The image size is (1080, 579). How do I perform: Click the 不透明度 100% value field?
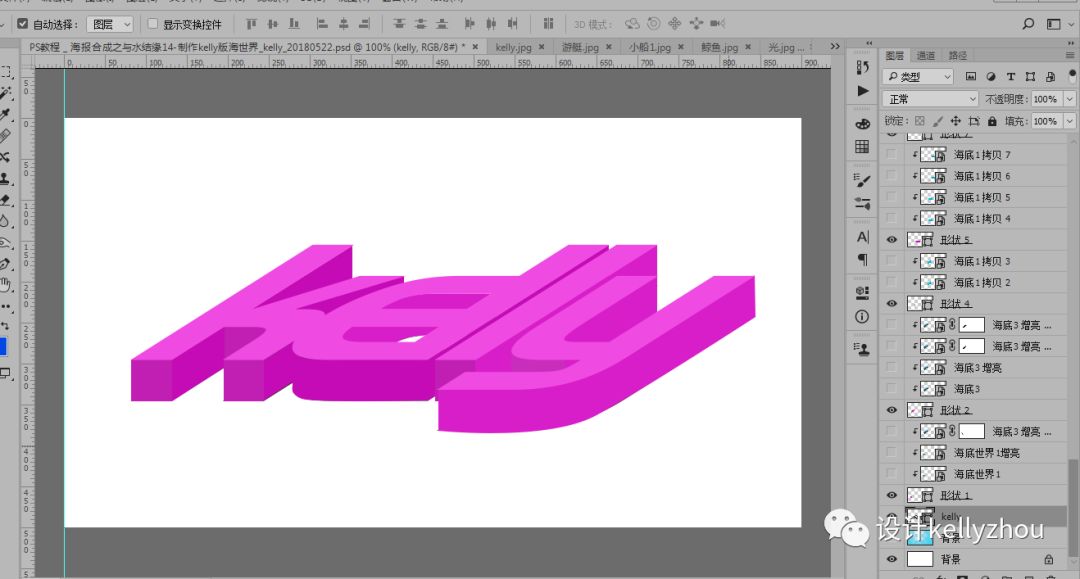click(x=1046, y=99)
